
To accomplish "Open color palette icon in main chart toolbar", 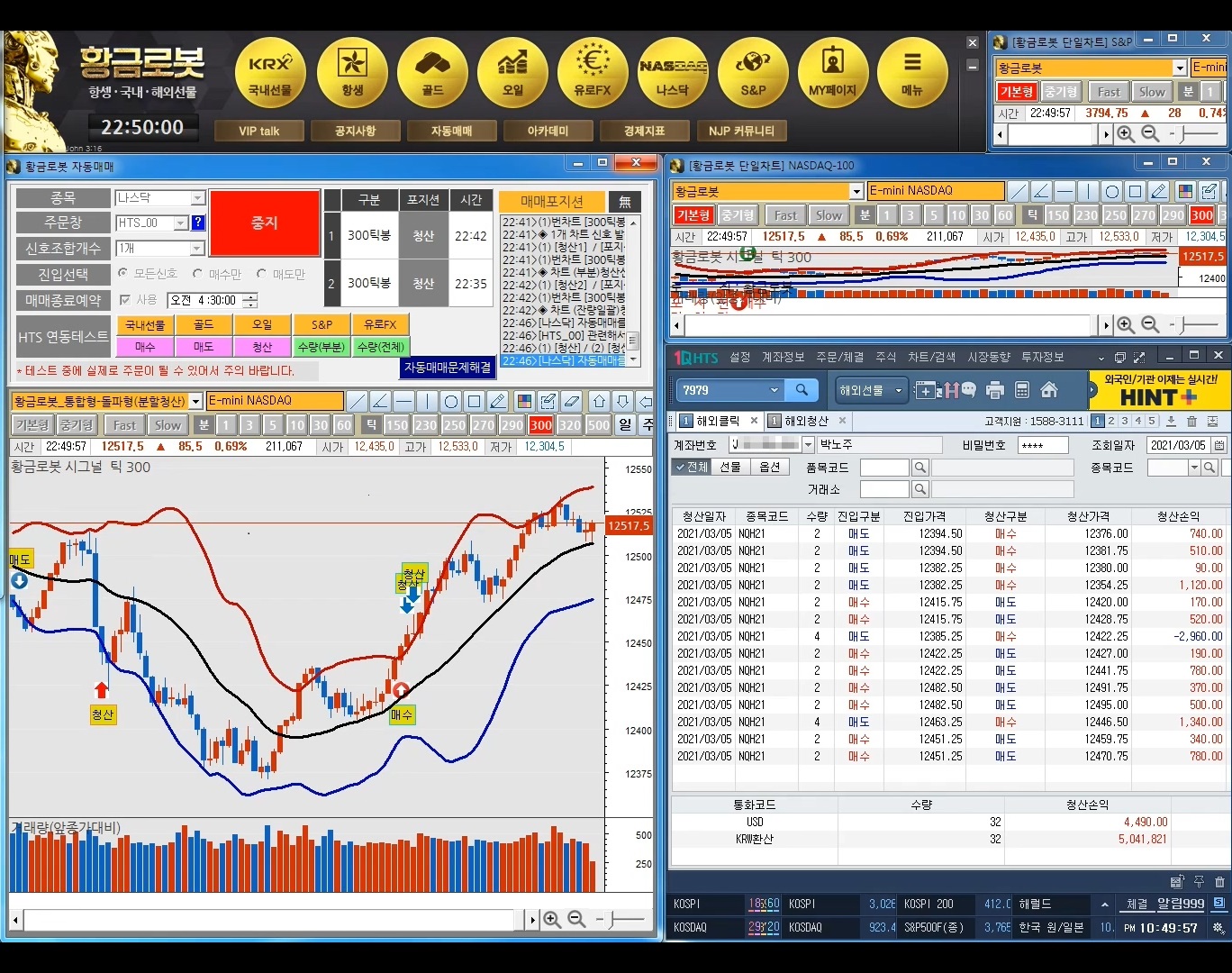I will [x=523, y=401].
